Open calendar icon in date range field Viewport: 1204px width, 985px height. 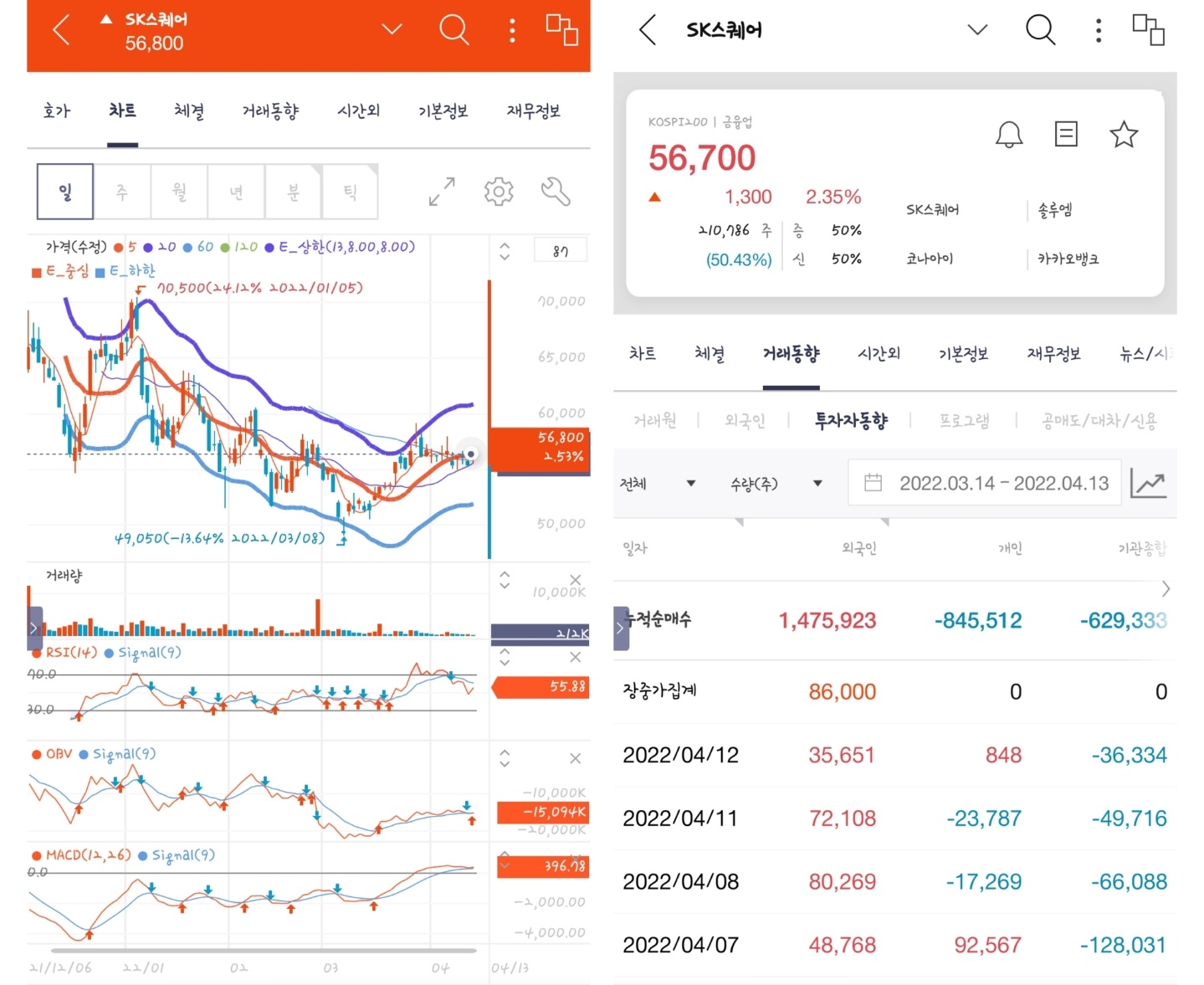pos(873,483)
